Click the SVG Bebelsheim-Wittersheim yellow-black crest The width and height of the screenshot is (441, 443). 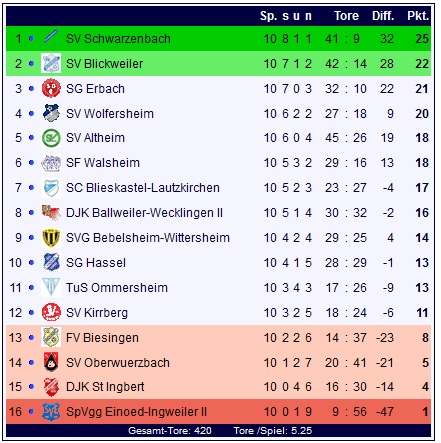point(51,238)
